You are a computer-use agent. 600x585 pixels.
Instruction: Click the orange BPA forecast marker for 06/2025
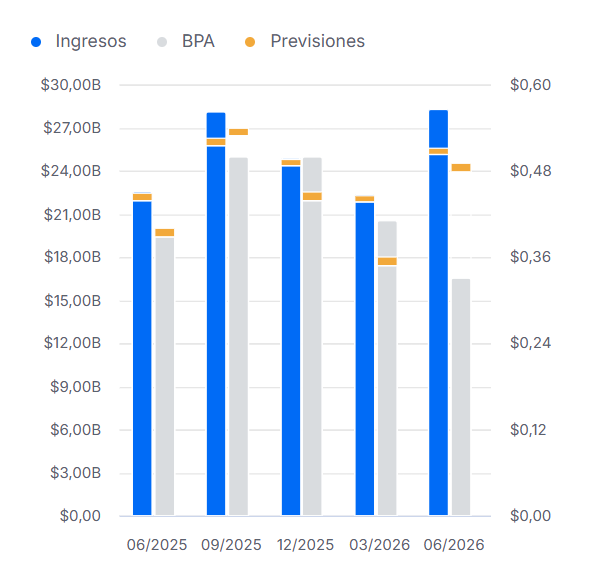165,233
